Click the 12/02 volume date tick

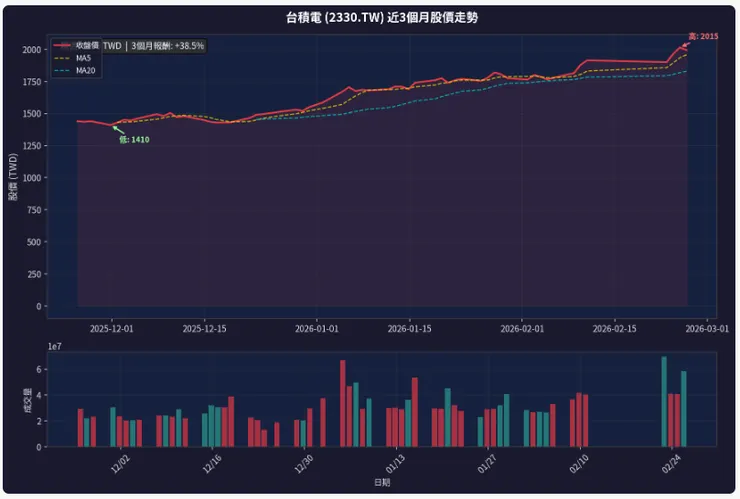[x=120, y=465]
